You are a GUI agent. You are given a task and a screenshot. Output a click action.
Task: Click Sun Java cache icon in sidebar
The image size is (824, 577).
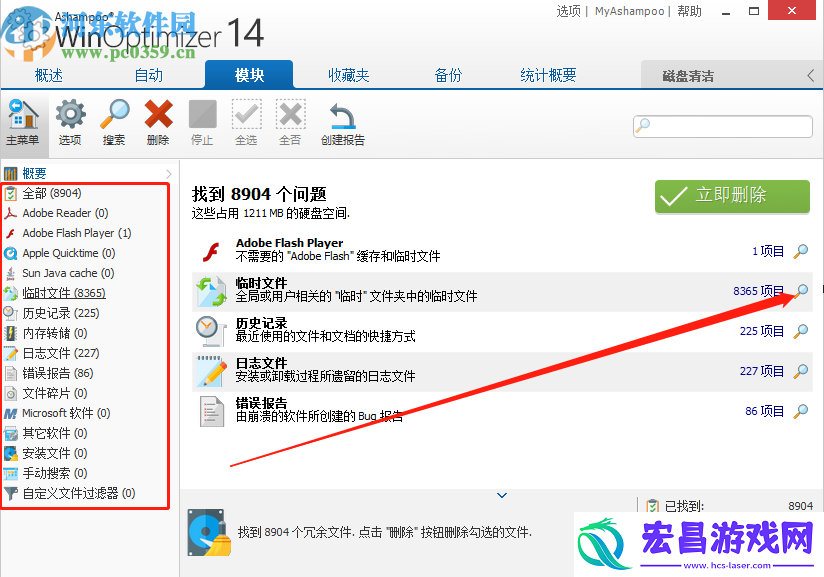click(11, 273)
